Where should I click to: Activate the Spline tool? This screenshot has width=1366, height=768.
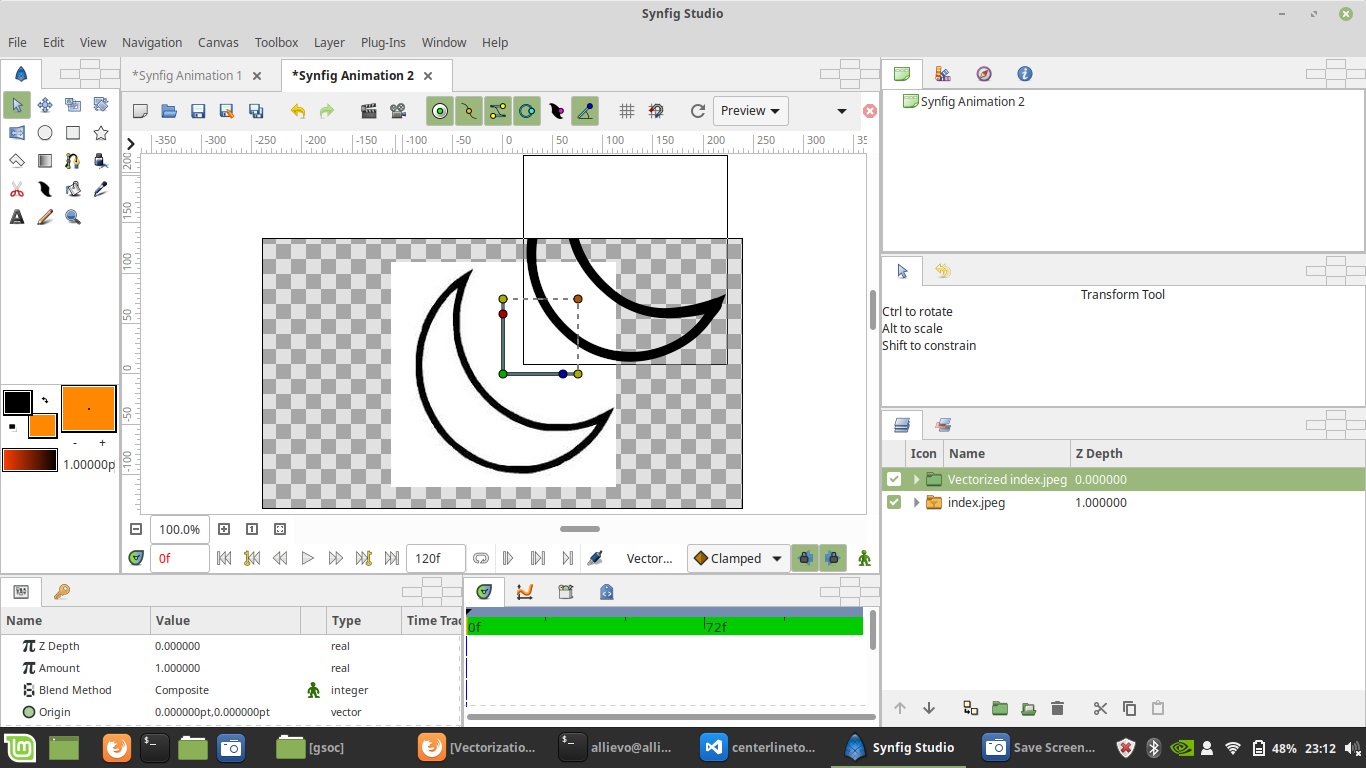pyautogui.click(x=72, y=160)
